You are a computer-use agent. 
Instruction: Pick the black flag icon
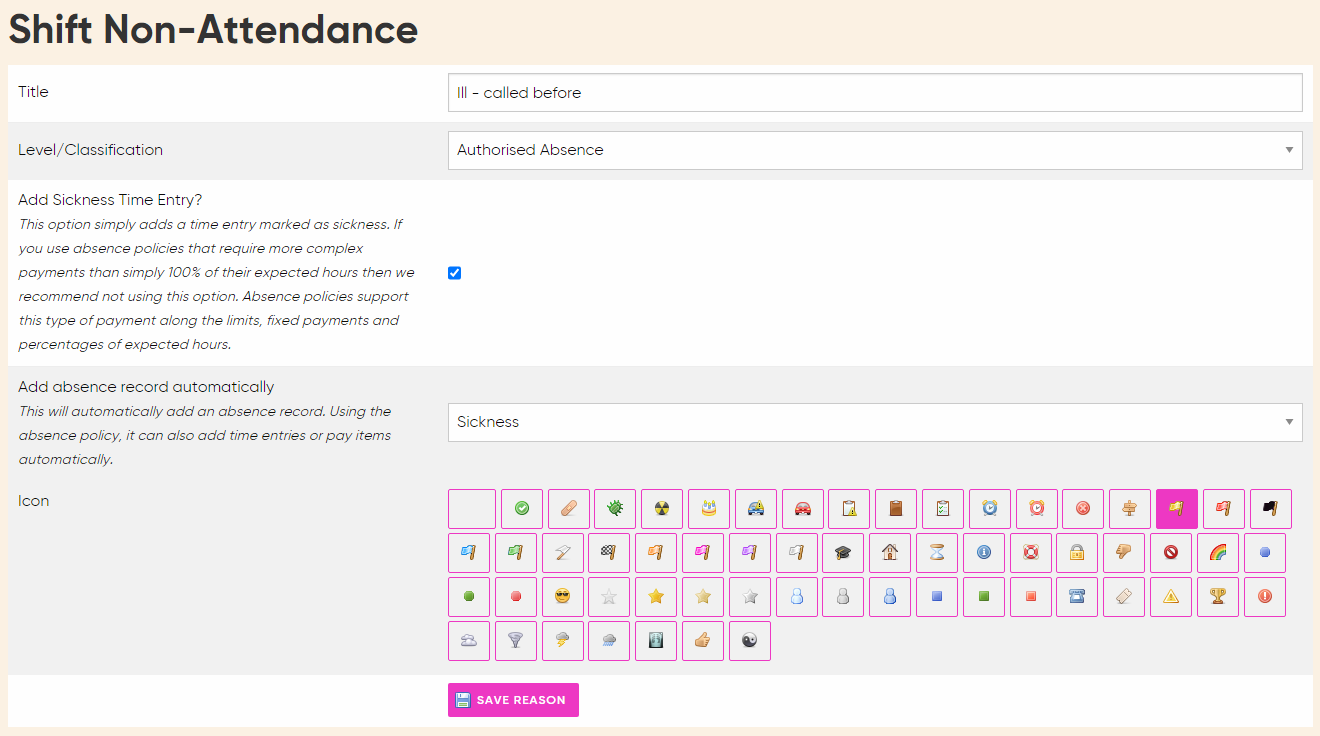(x=1271, y=509)
